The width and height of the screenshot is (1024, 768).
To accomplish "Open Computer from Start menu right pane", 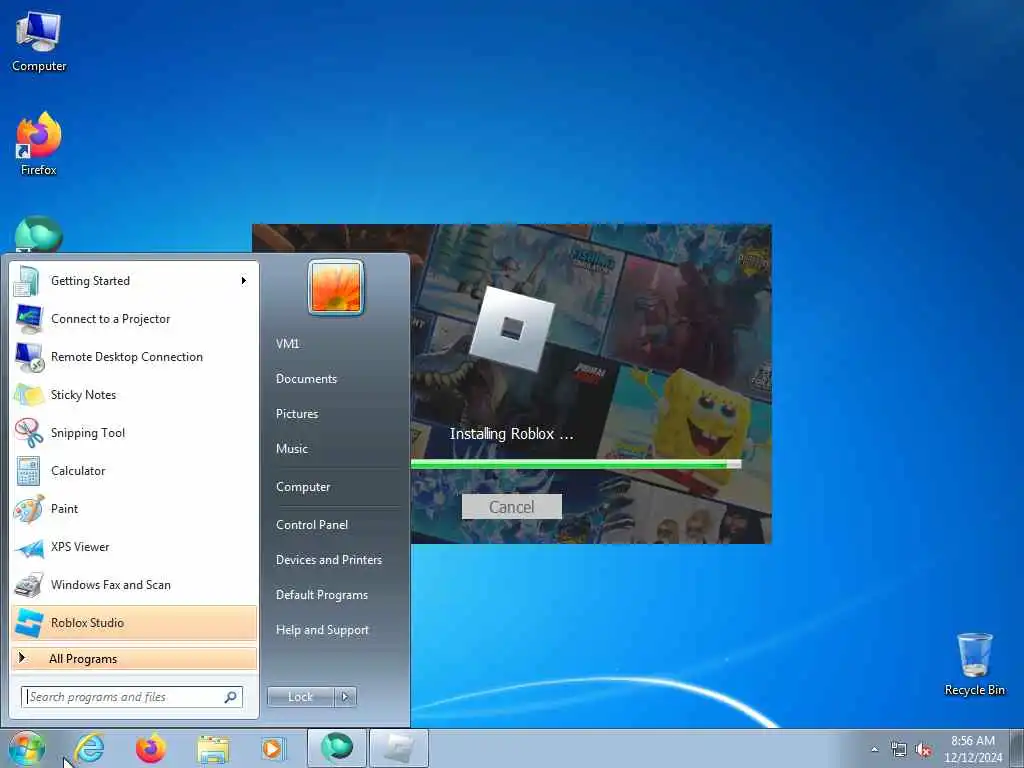I will 303,487.
